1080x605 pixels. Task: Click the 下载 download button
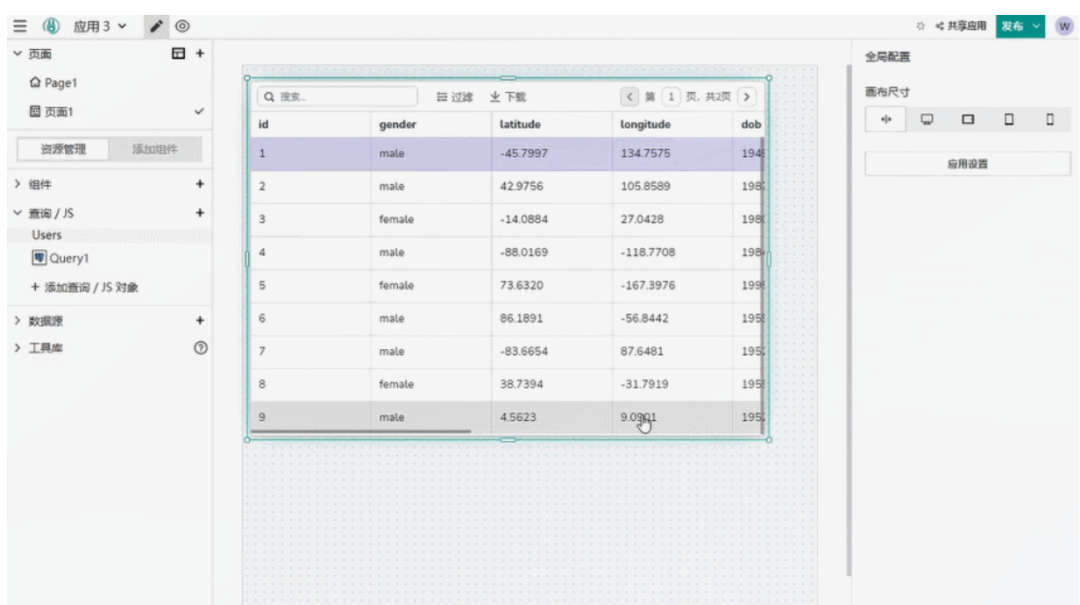(x=508, y=97)
